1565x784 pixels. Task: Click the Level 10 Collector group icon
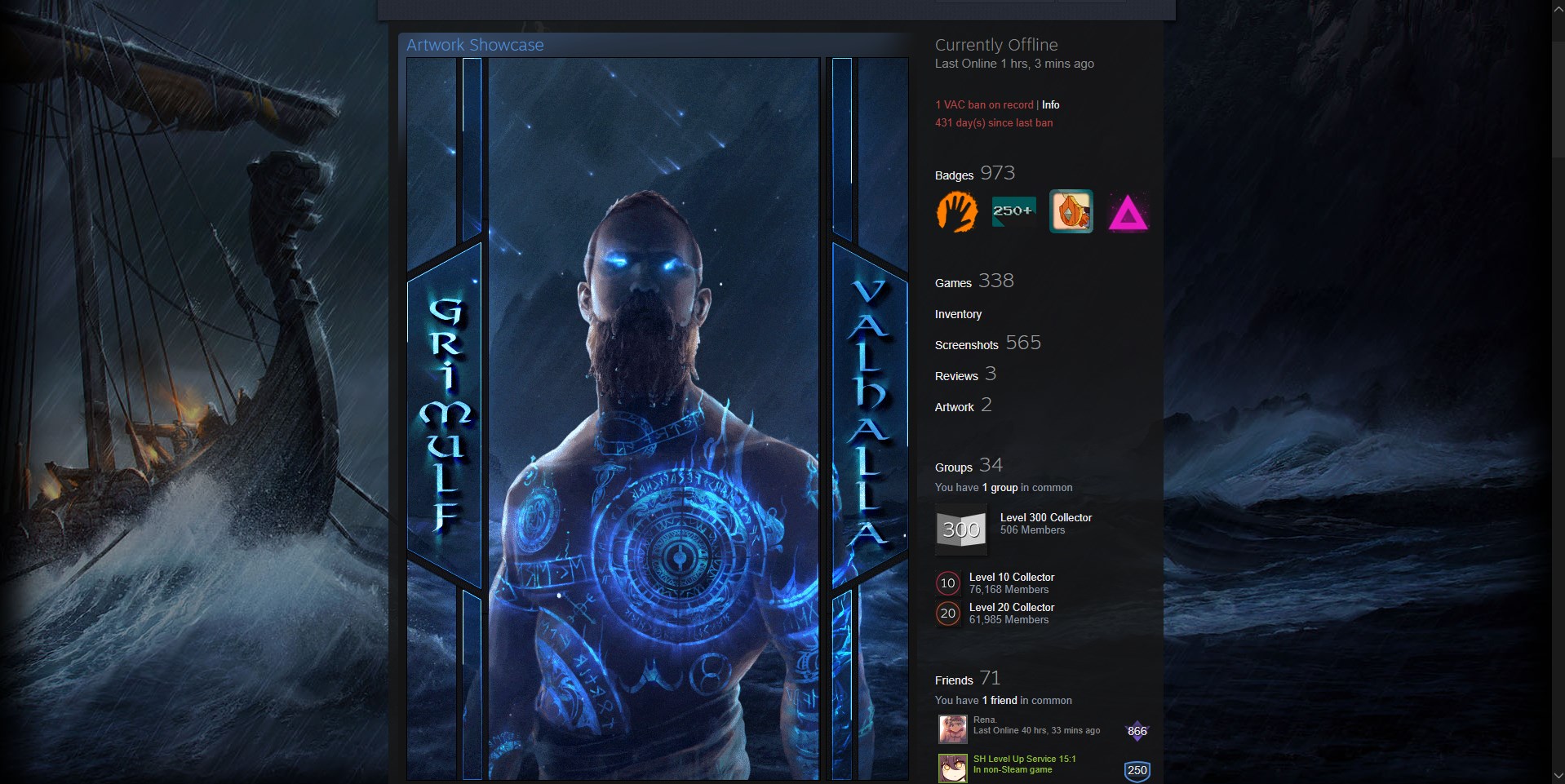pos(947,583)
